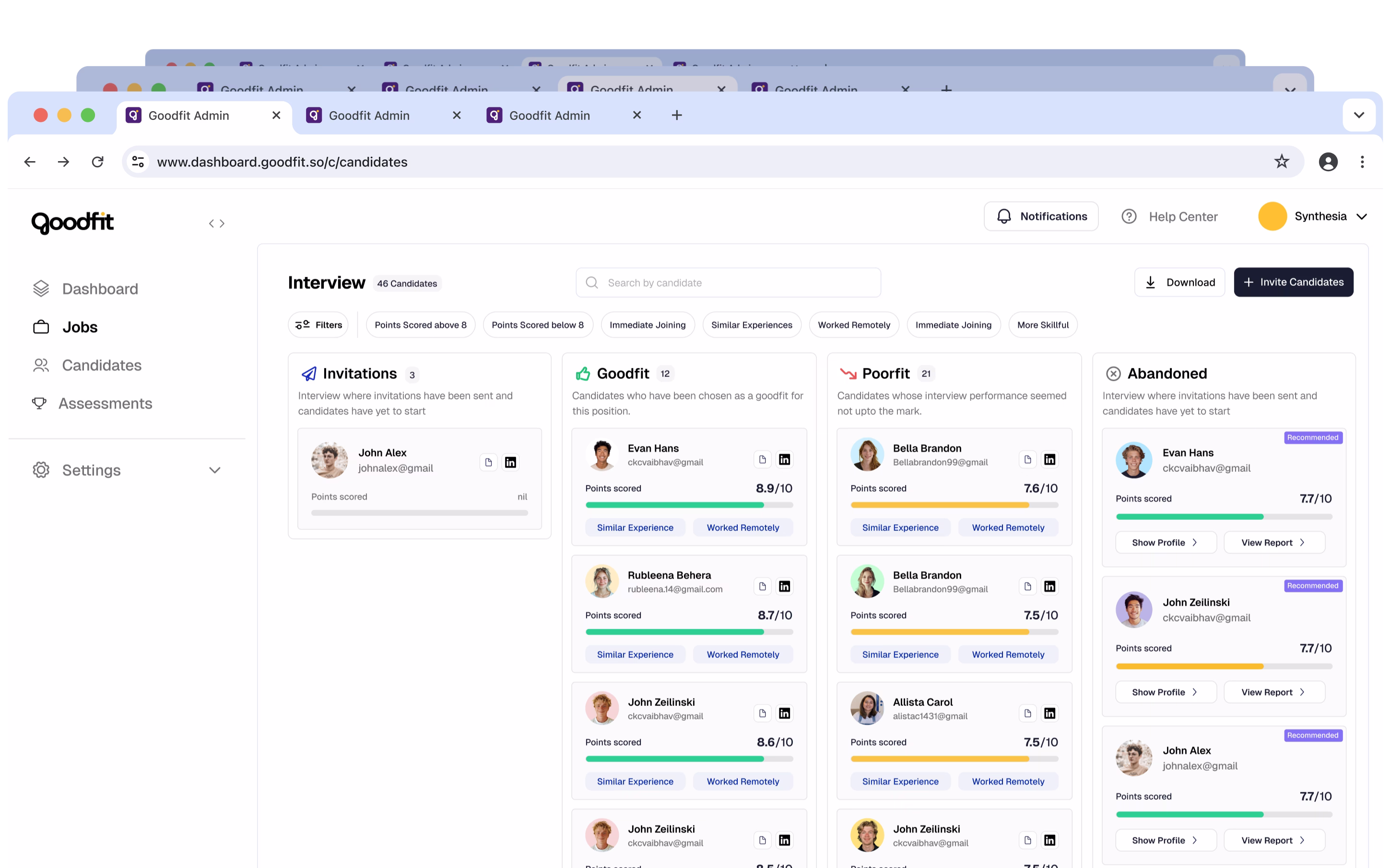Open resume document icon for John Alex invitation card
Screen dimensions: 1391x868
[x=488, y=462]
